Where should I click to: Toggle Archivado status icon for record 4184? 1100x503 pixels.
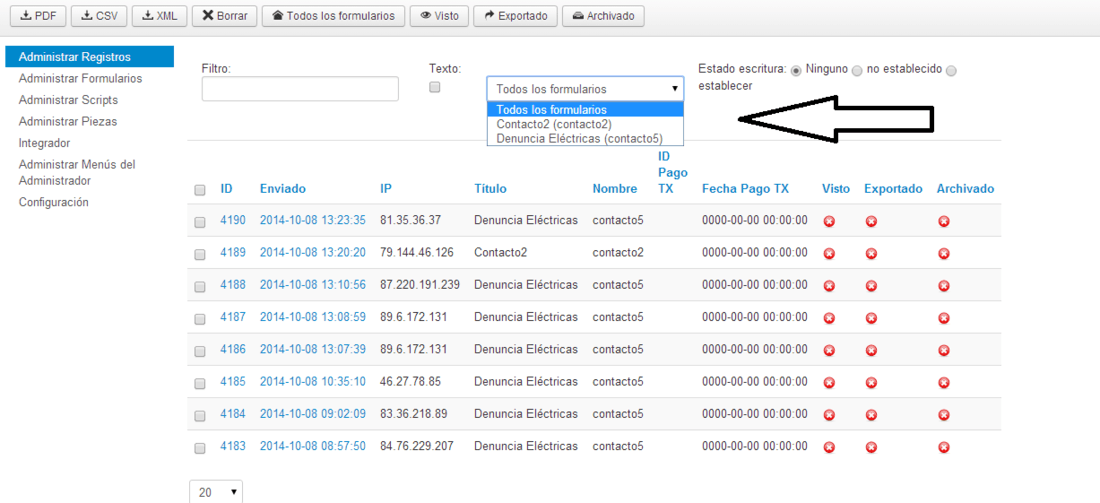pyautogui.click(x=944, y=415)
